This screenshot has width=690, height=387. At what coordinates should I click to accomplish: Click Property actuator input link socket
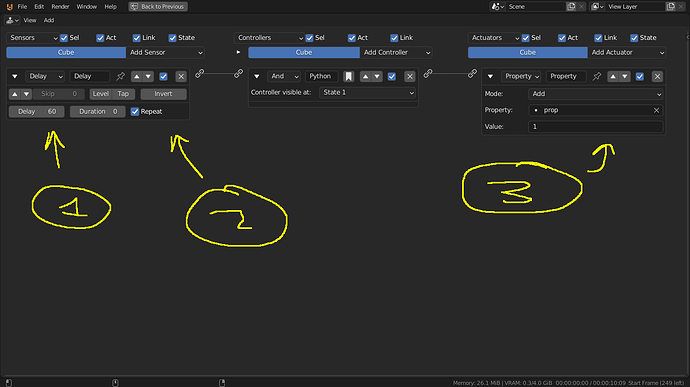472,73
